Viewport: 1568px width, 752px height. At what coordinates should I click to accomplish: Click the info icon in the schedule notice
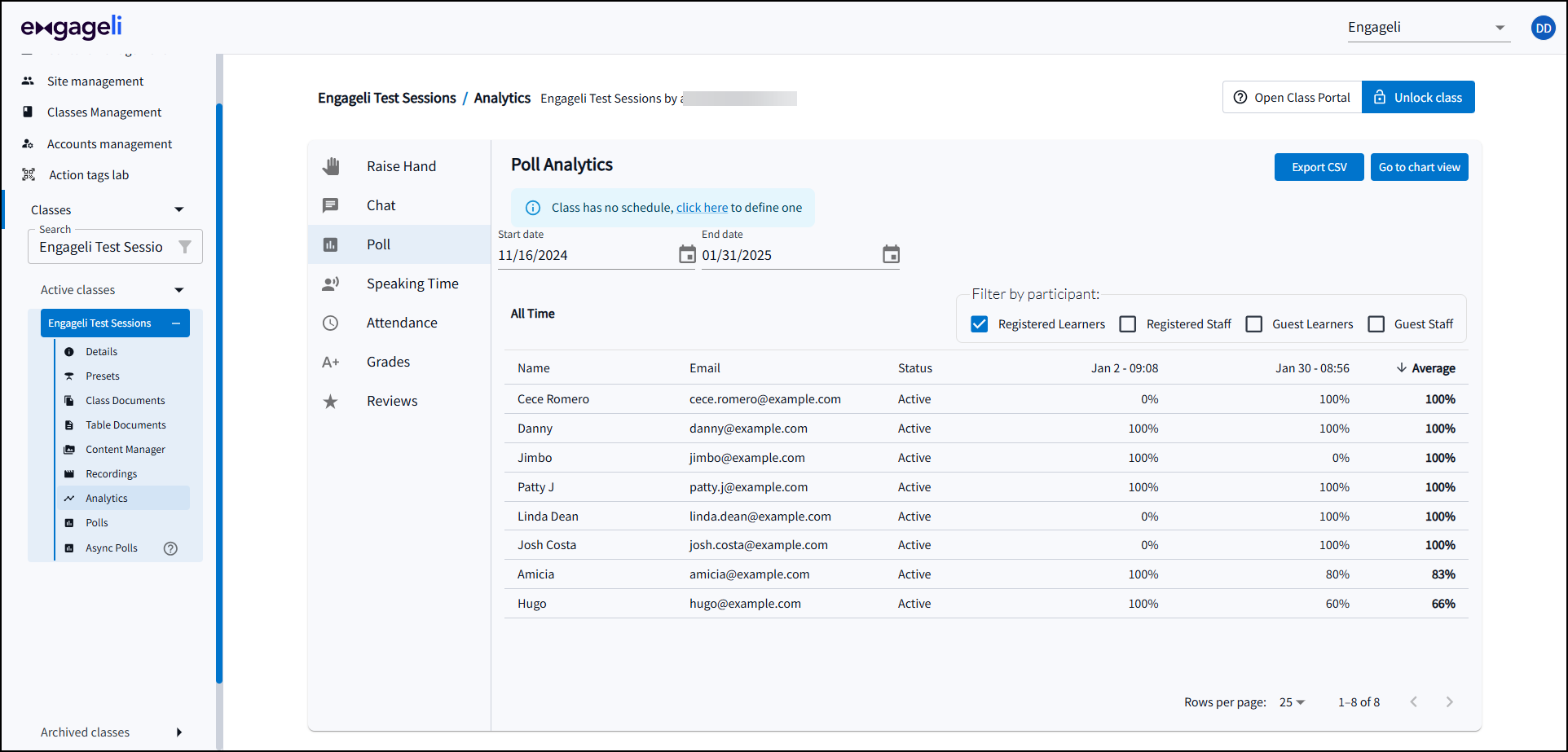pyautogui.click(x=533, y=208)
